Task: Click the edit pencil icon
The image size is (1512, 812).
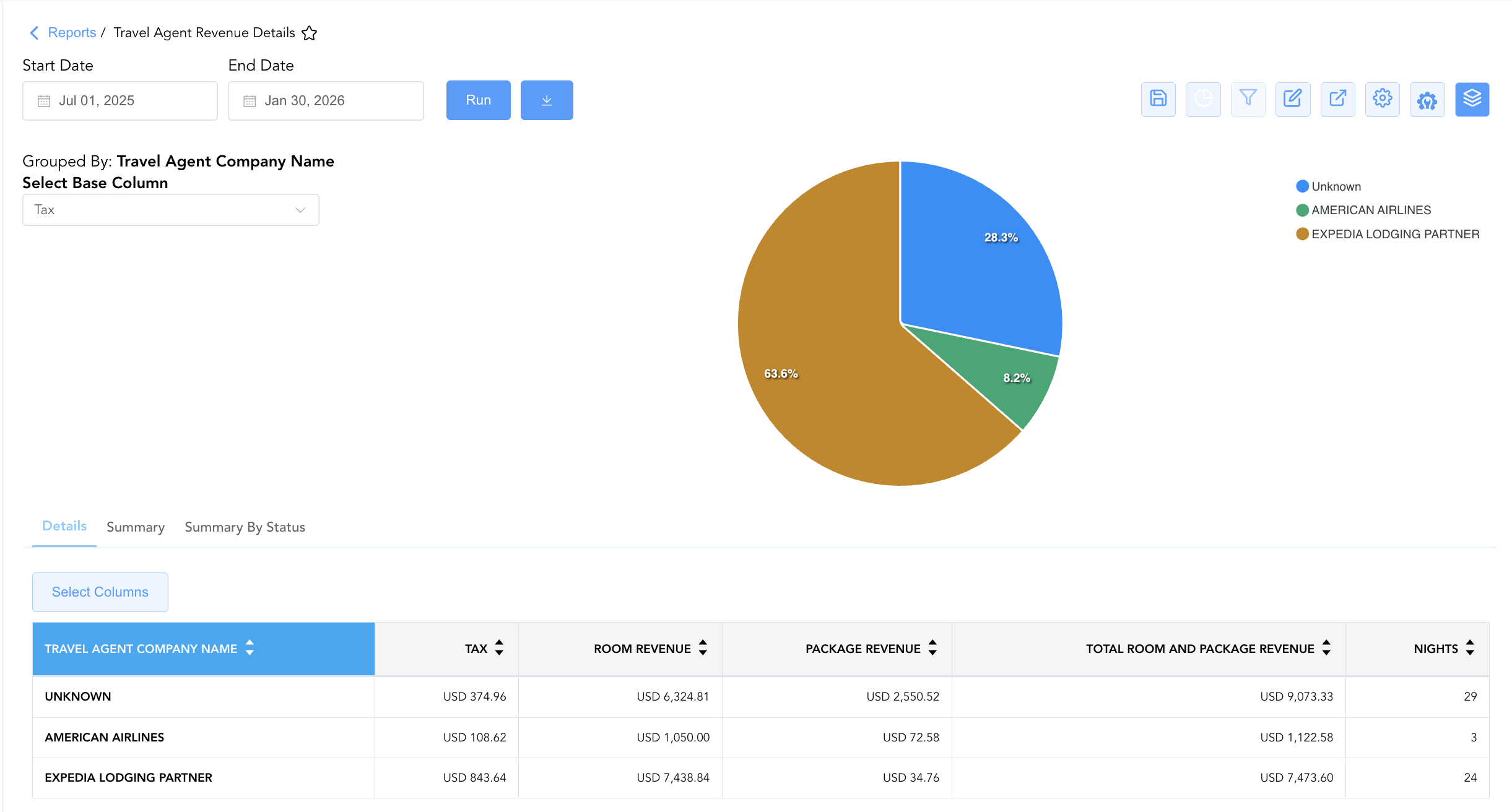Action: (x=1293, y=99)
